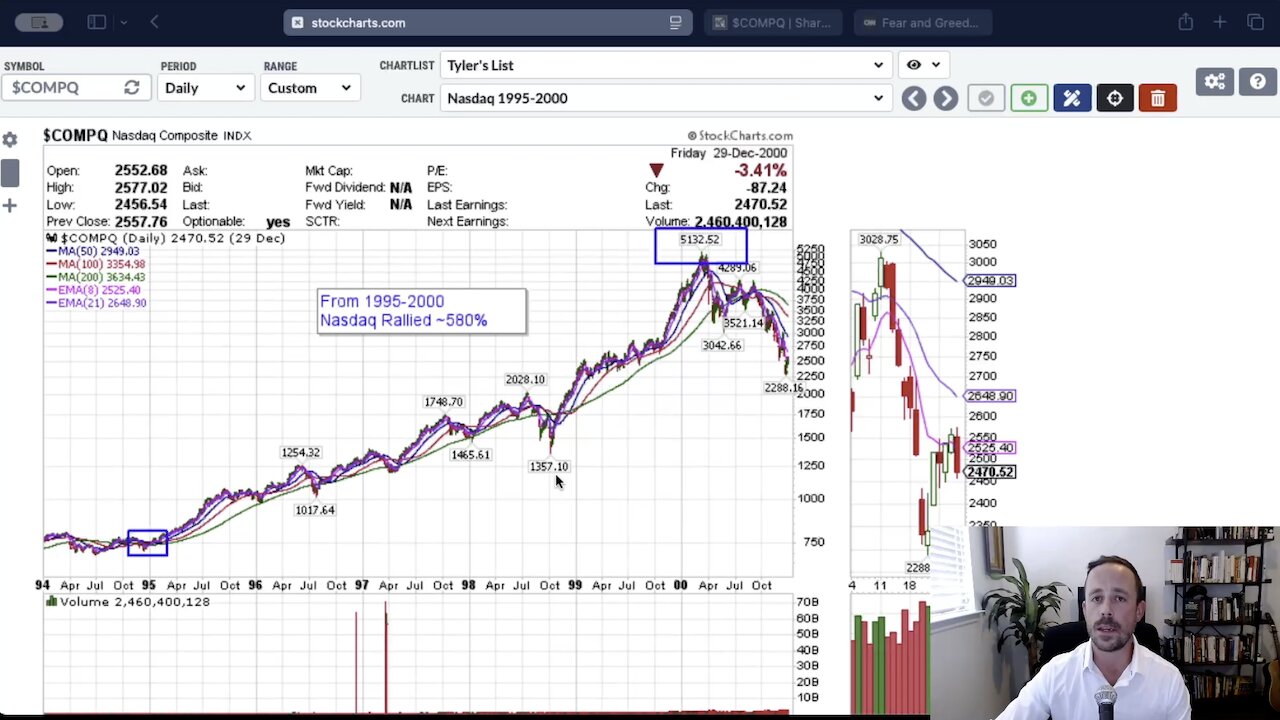
Task: Show Safari tab overview
Action: pyautogui.click(x=1256, y=22)
